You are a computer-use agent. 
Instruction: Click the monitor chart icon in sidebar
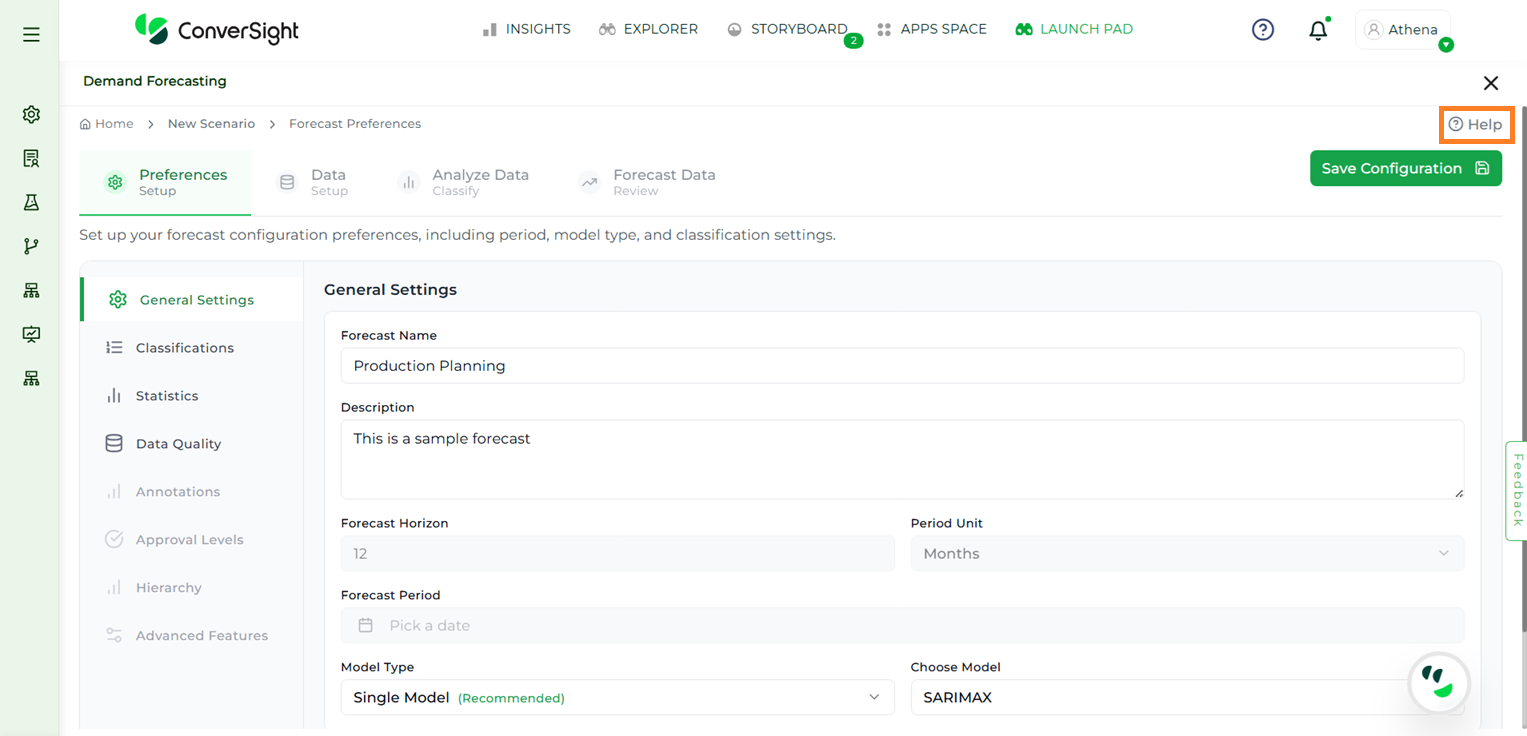click(31, 334)
